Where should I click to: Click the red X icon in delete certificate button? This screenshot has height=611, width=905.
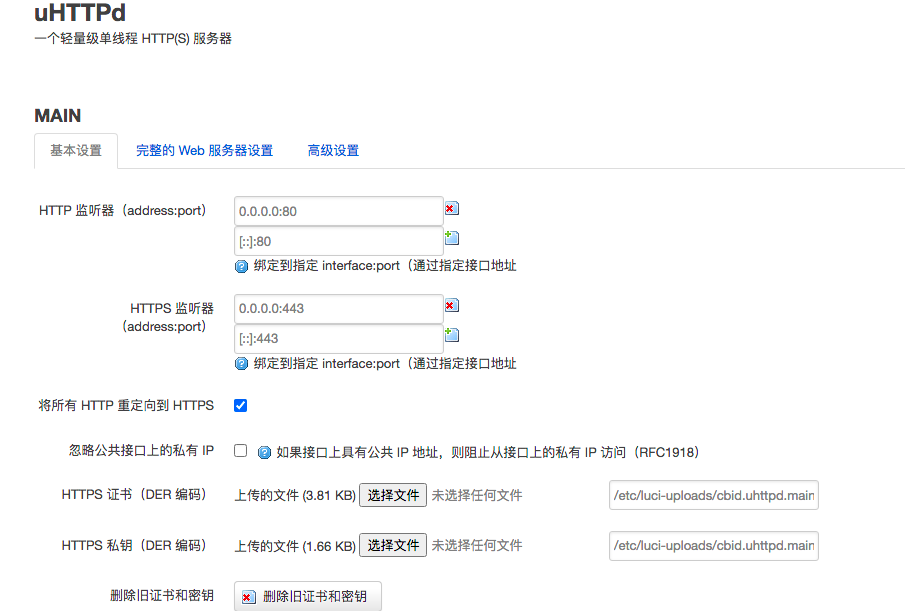pos(248,597)
